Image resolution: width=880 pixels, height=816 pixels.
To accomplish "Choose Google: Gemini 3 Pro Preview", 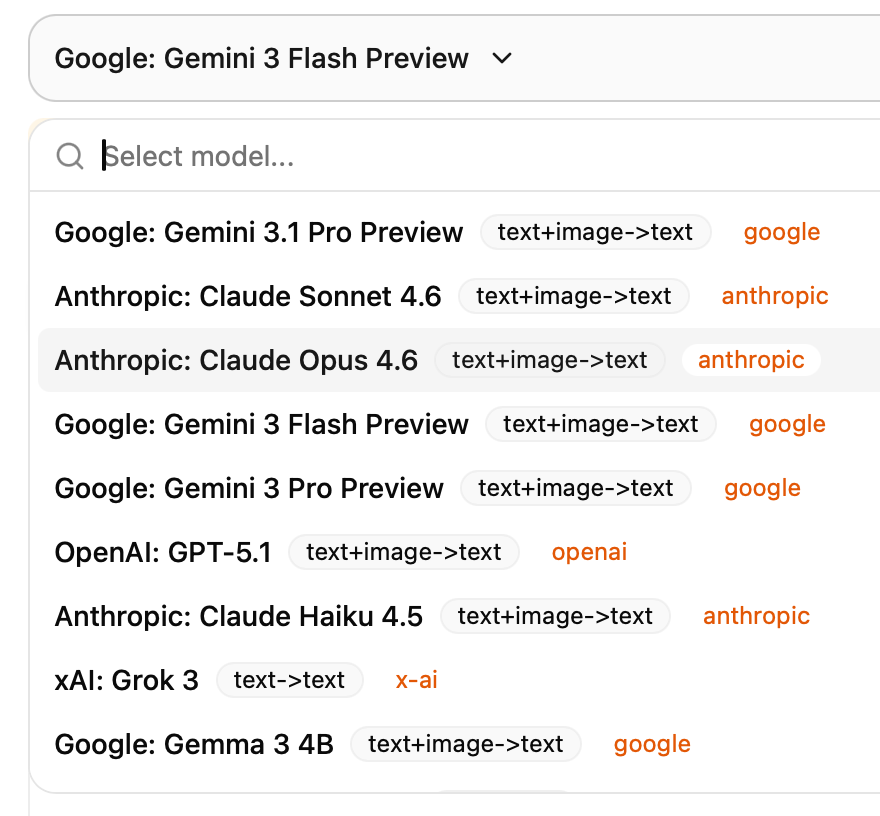I will tap(249, 489).
